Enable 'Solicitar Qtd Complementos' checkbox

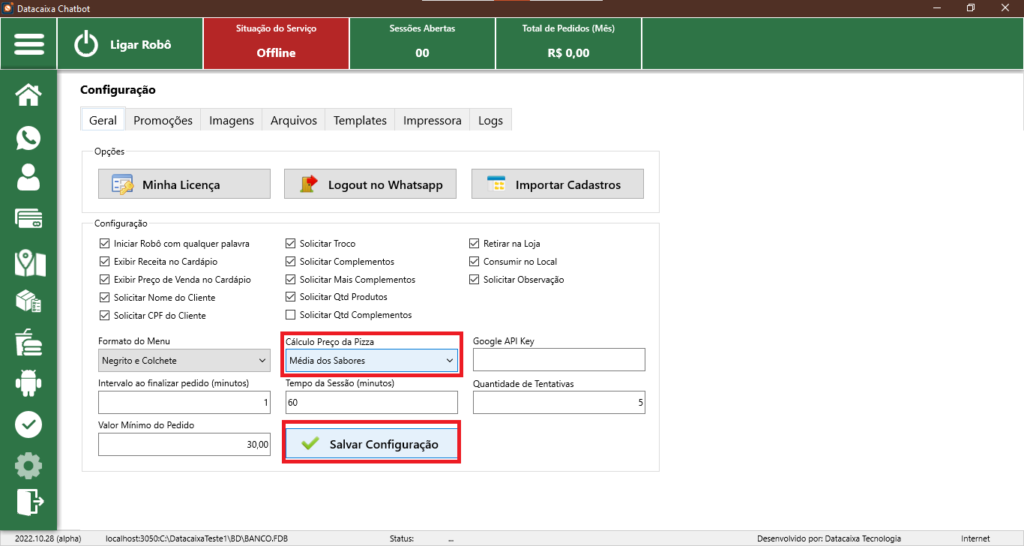(291, 315)
